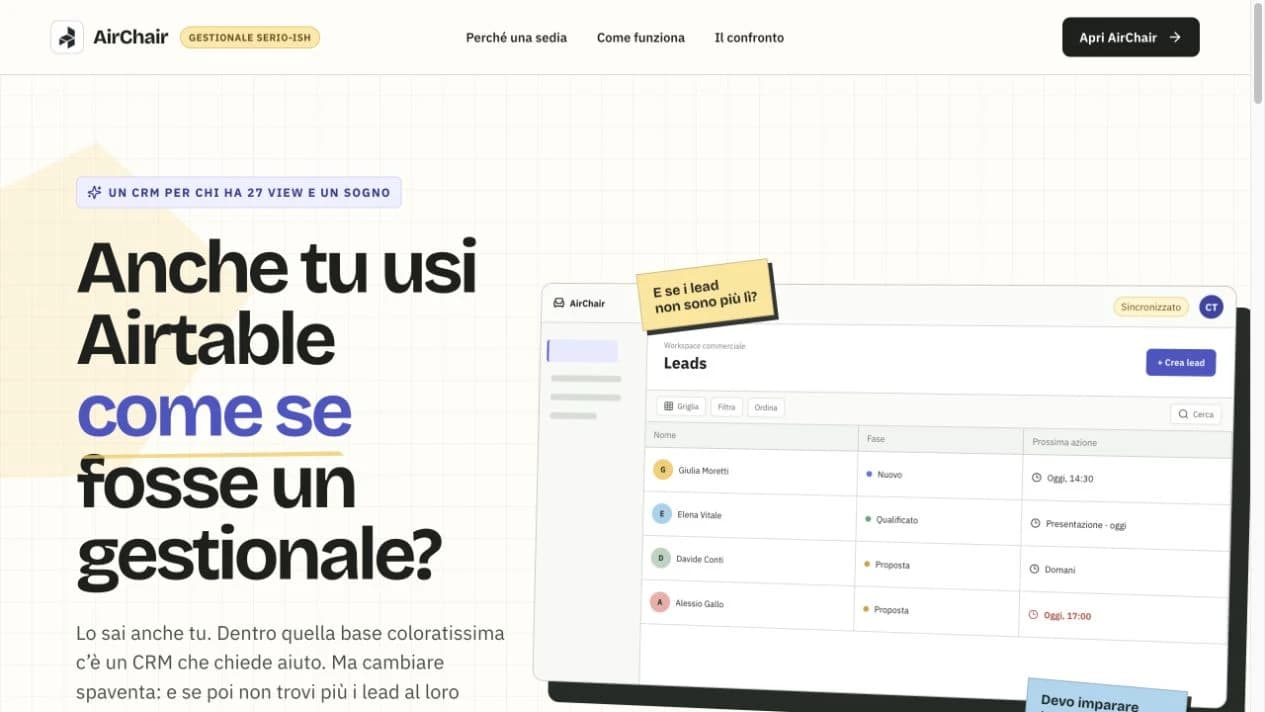Click Davide Conti's Proposta phase

point(887,565)
